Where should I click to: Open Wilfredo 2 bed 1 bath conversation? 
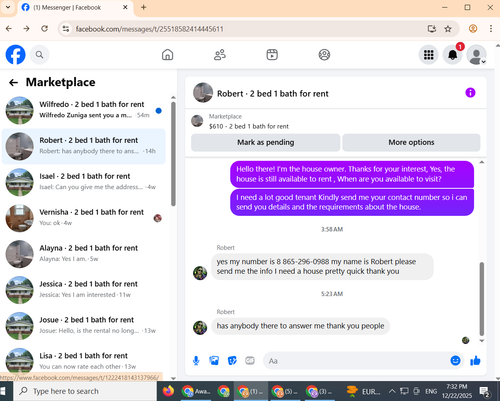pos(83,110)
